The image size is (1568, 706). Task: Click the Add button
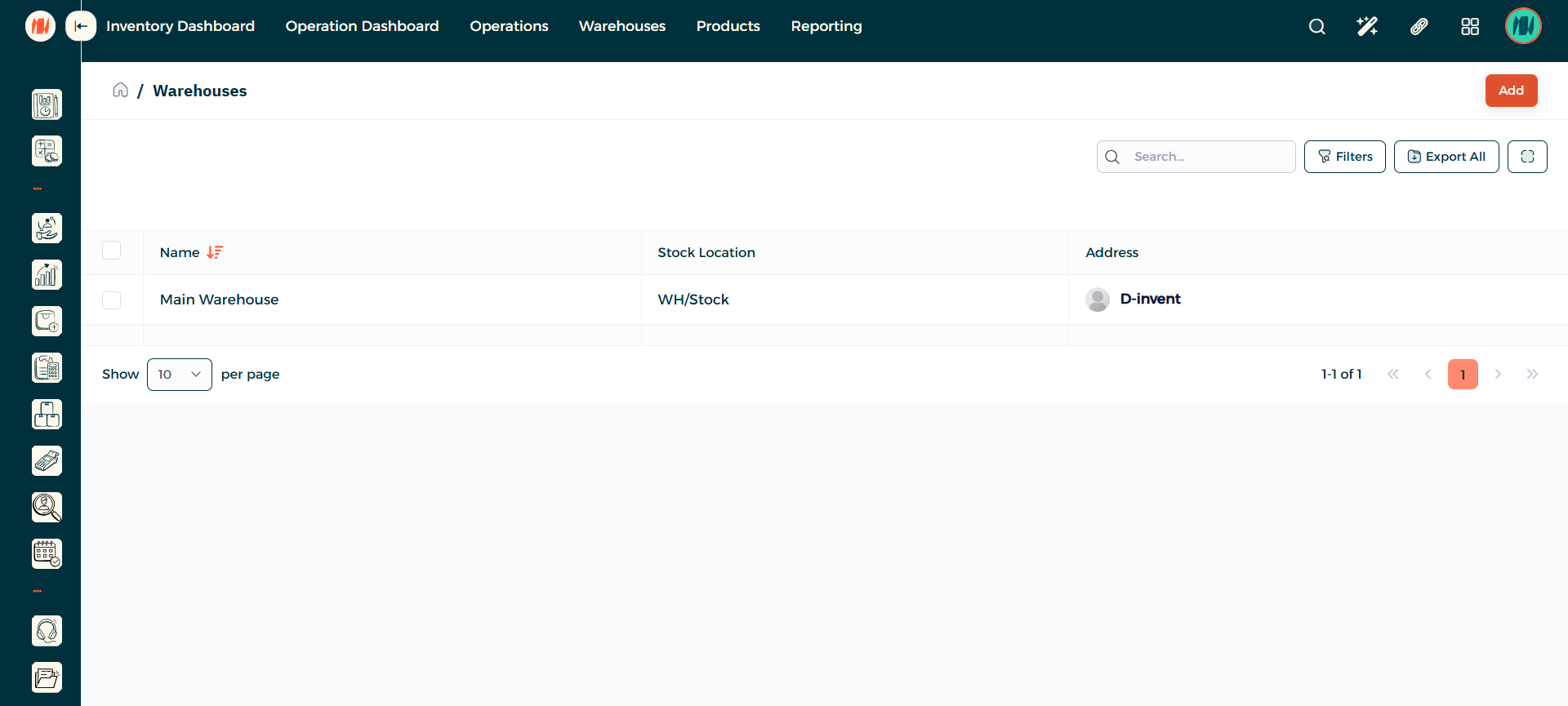(1511, 91)
